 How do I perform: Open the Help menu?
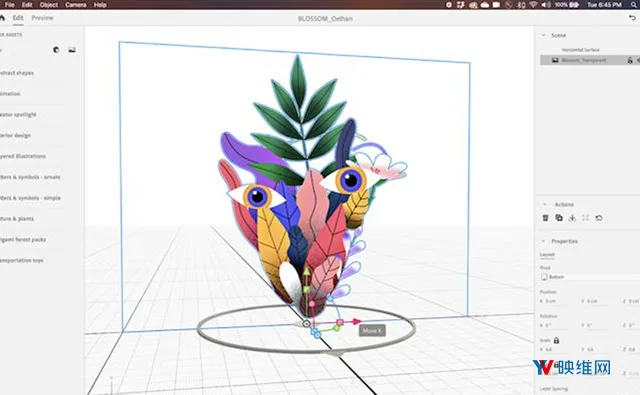[x=100, y=4]
